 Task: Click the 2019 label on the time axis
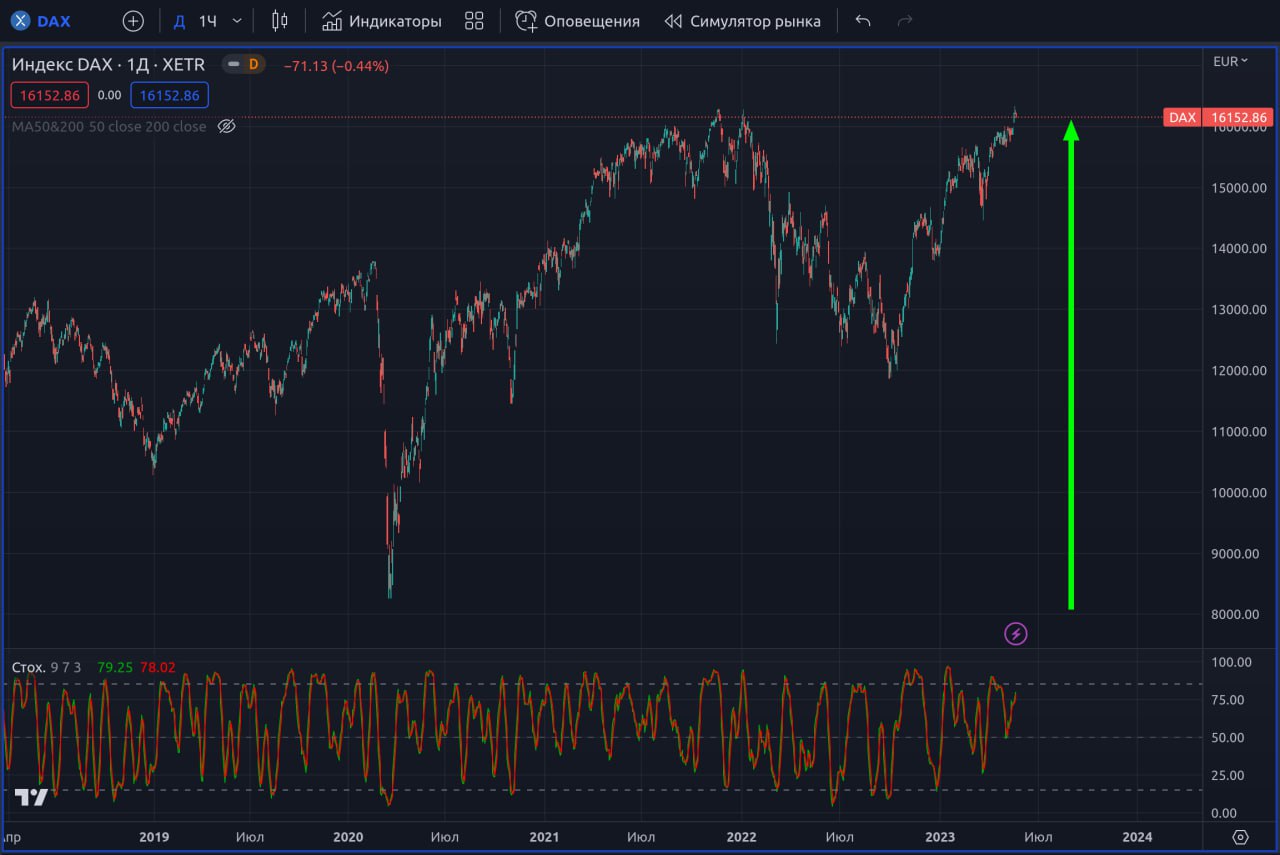click(153, 837)
